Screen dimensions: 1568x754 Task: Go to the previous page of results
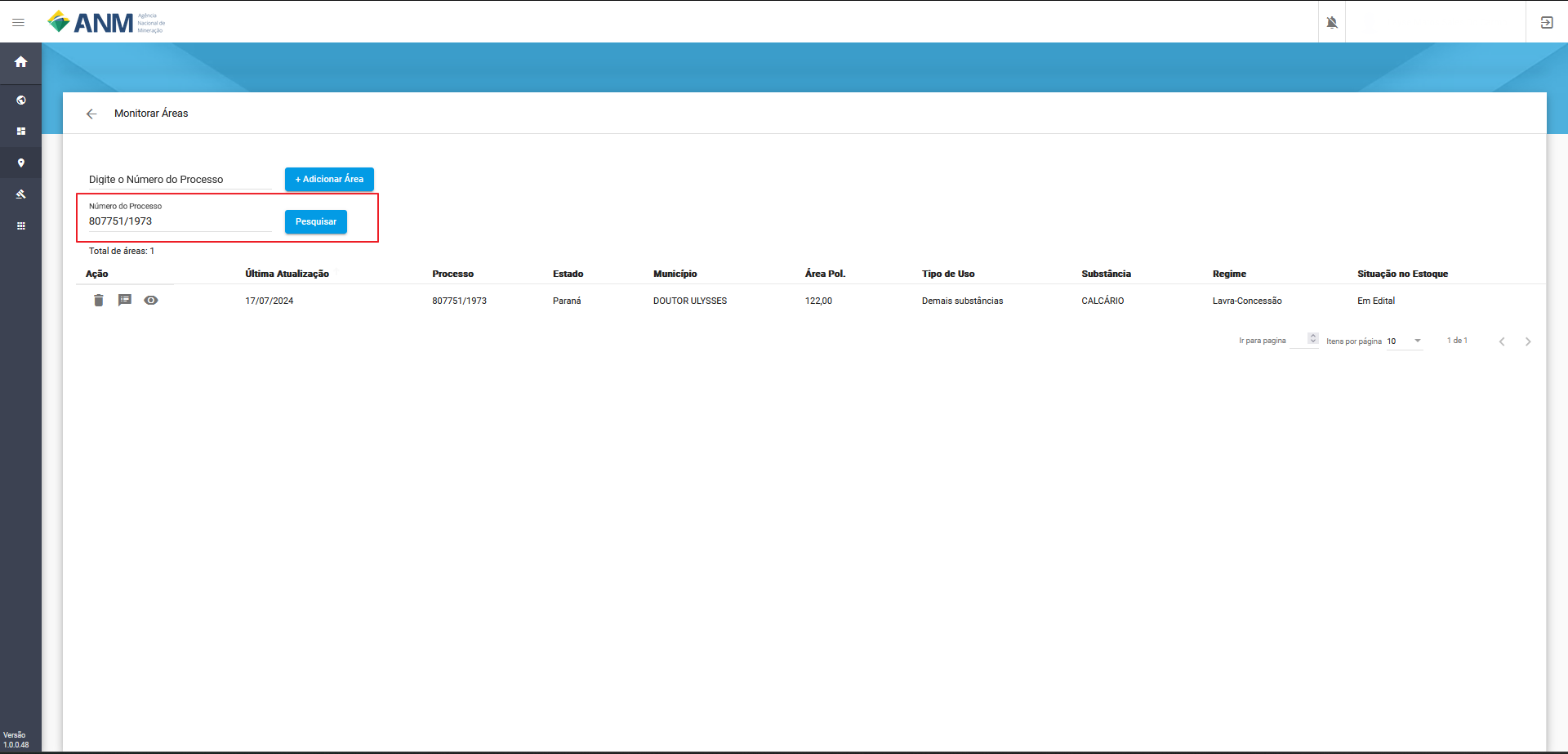point(1502,341)
